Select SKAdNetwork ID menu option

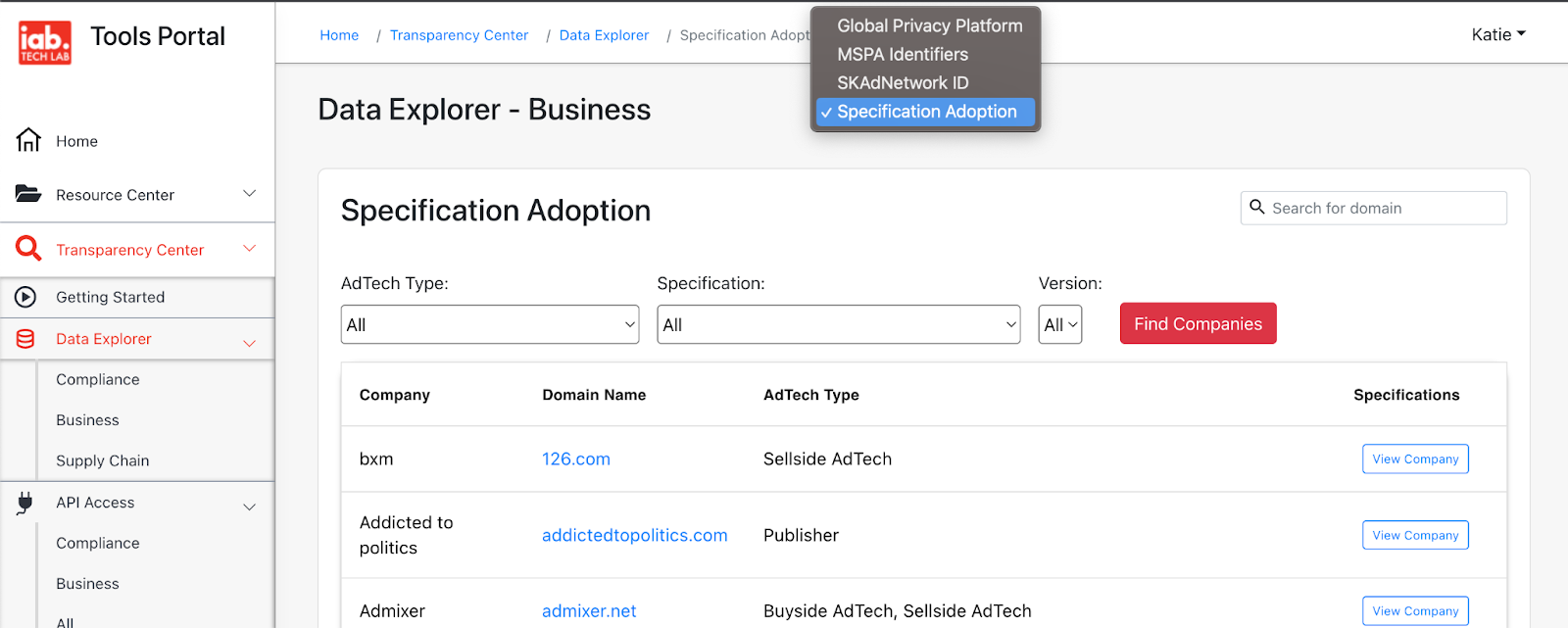click(902, 83)
